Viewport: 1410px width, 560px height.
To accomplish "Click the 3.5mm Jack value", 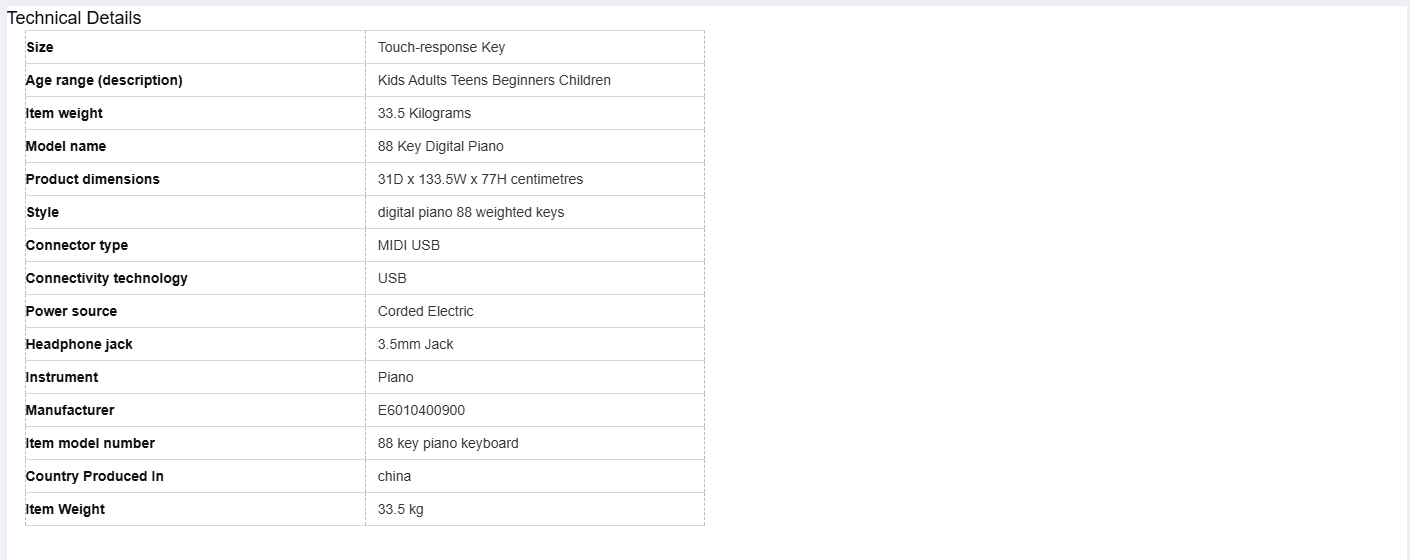I will pos(416,344).
